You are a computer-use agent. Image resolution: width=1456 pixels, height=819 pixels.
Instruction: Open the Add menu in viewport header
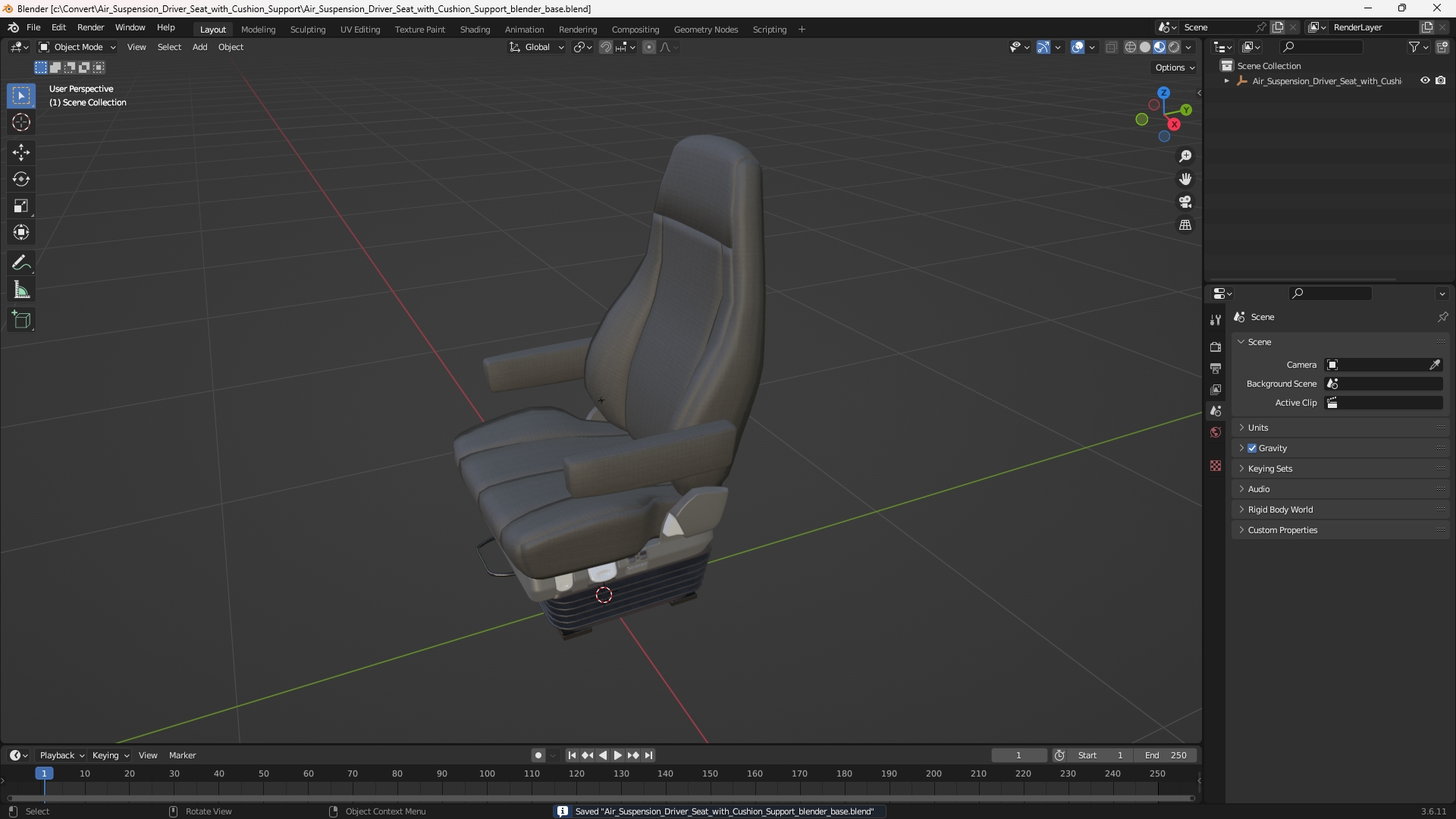pyautogui.click(x=199, y=47)
